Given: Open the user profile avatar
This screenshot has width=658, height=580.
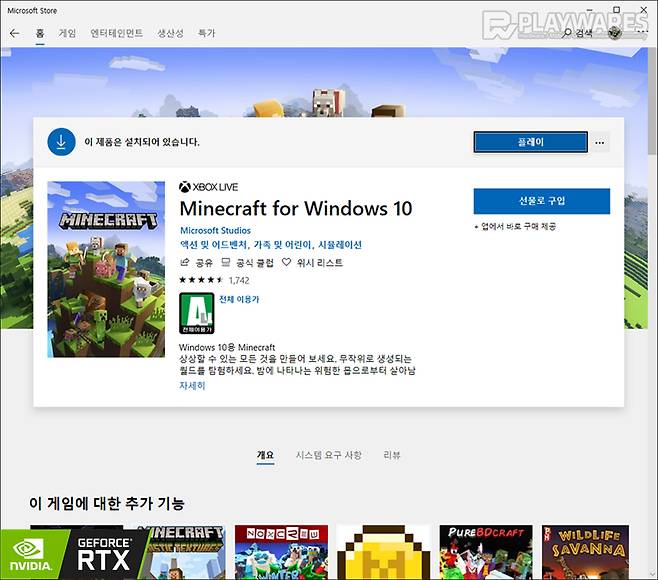Looking at the screenshot, I should click(614, 33).
